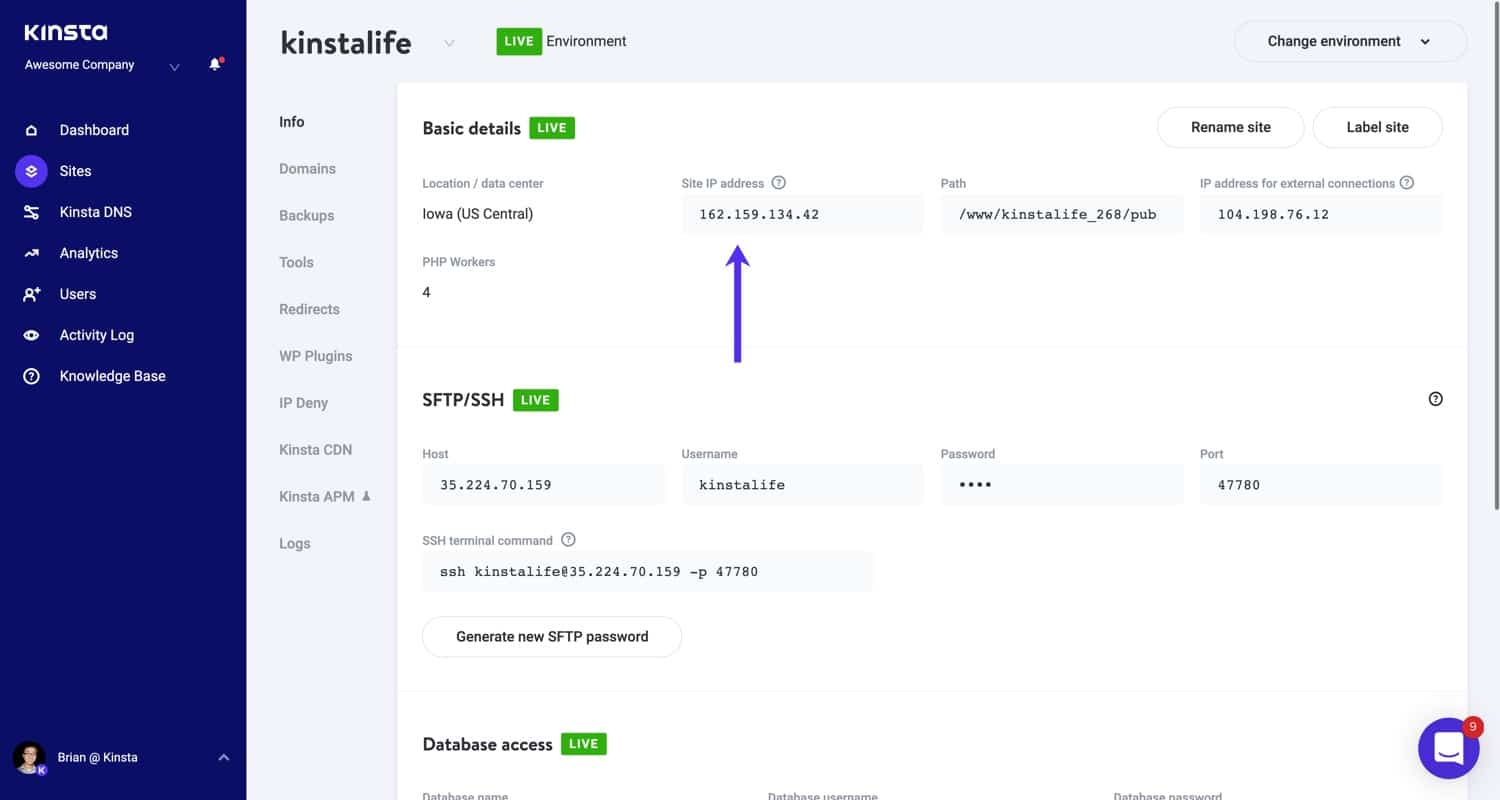Click the external IP field 104.198.76.12

coord(1321,214)
